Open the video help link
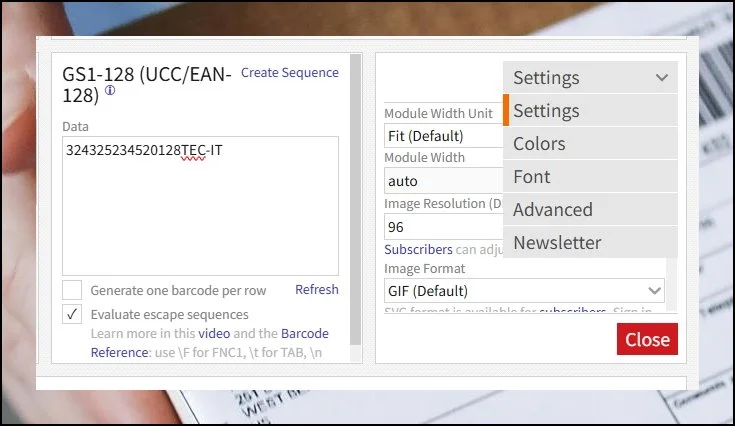735x426 pixels. pos(214,333)
